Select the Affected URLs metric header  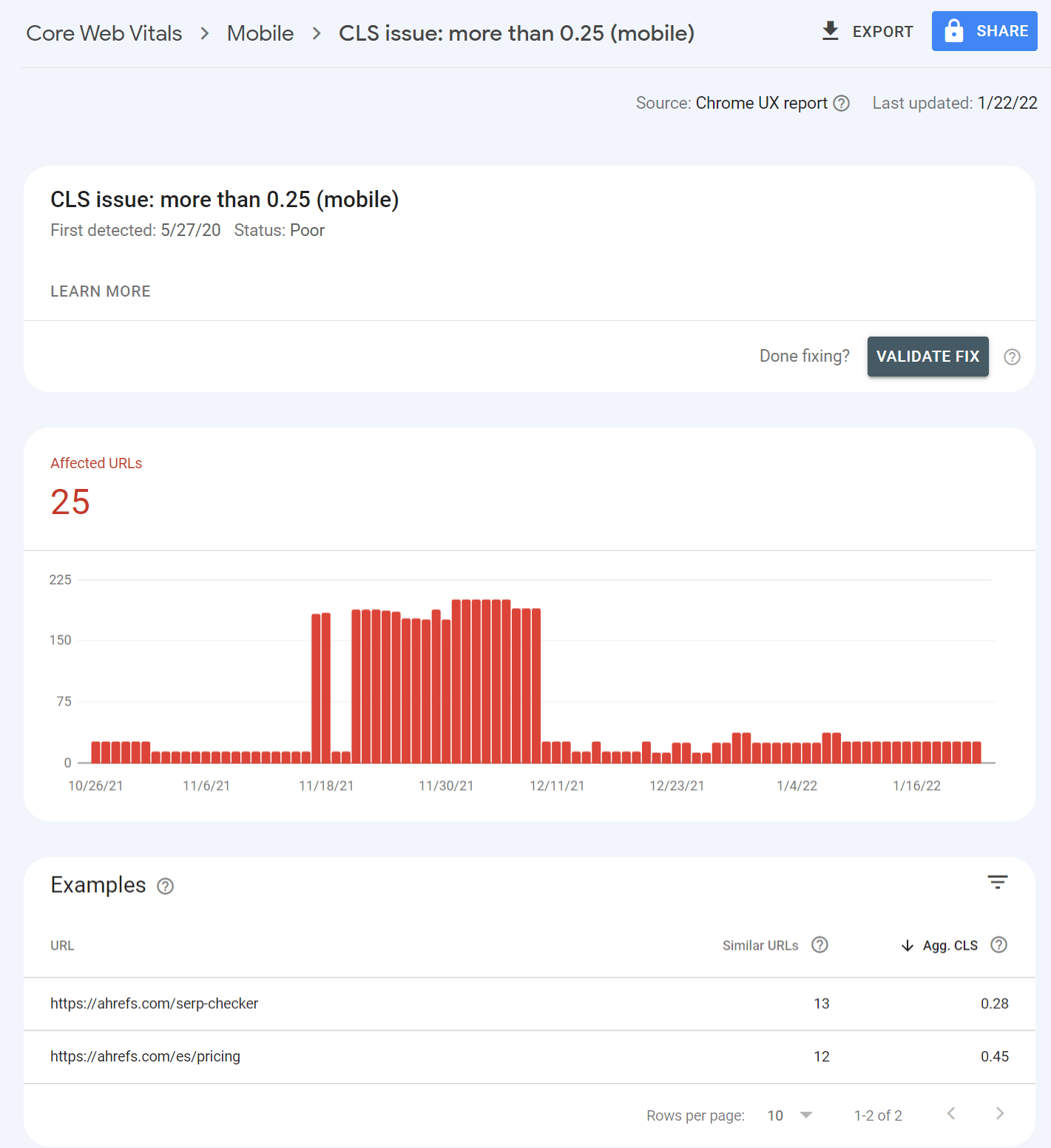tap(96, 463)
